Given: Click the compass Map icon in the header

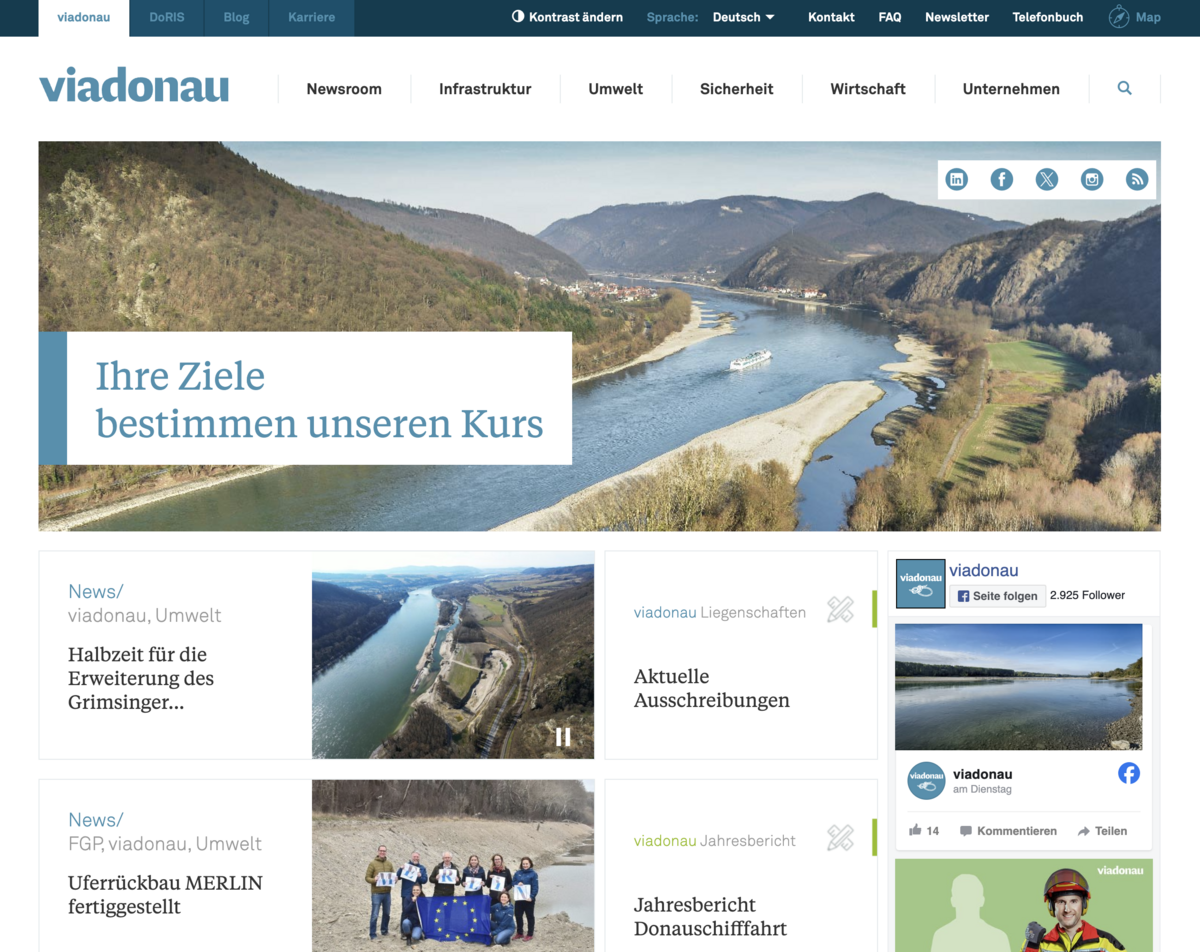Looking at the screenshot, I should tap(1117, 17).
